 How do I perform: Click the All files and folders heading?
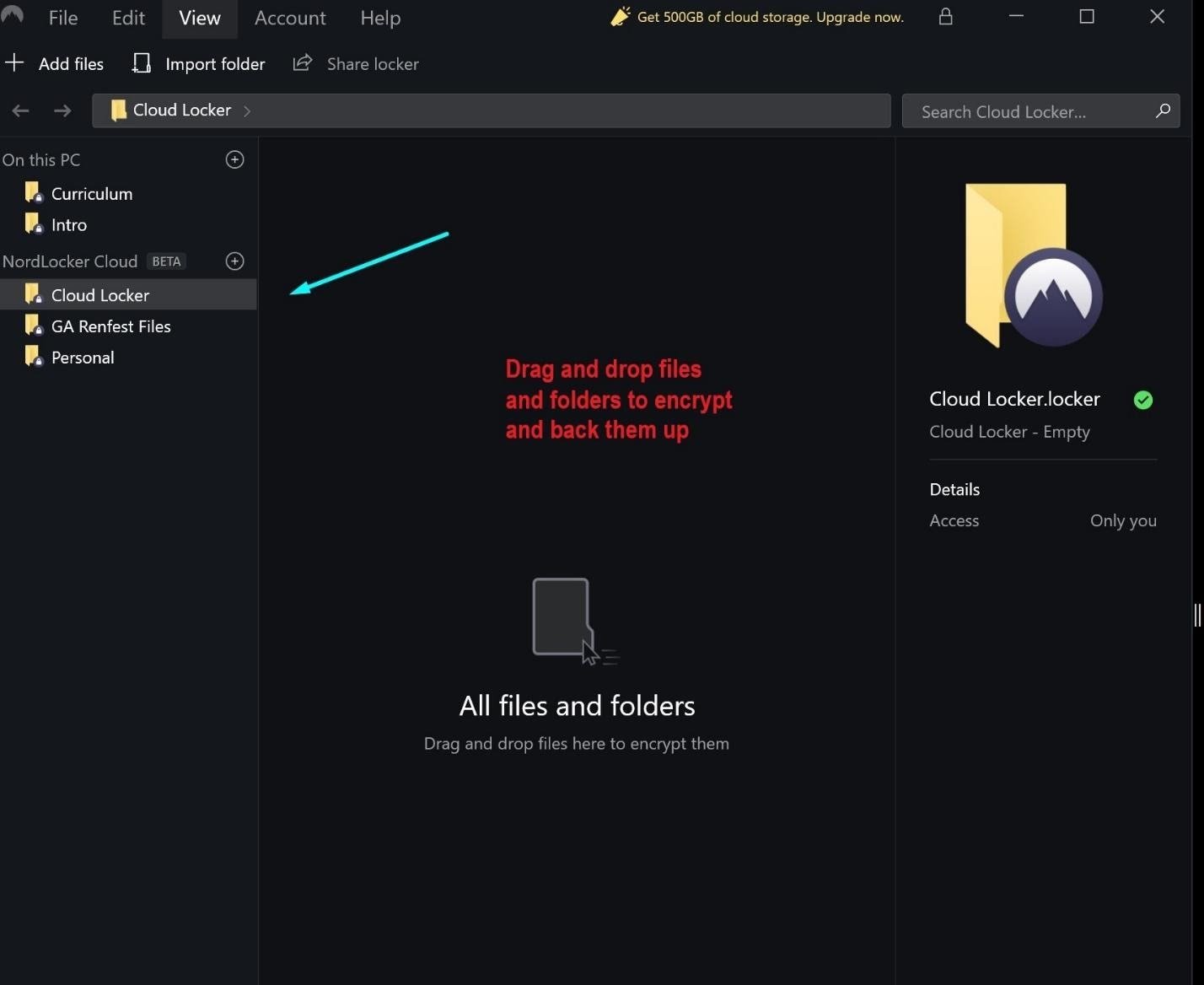[577, 705]
